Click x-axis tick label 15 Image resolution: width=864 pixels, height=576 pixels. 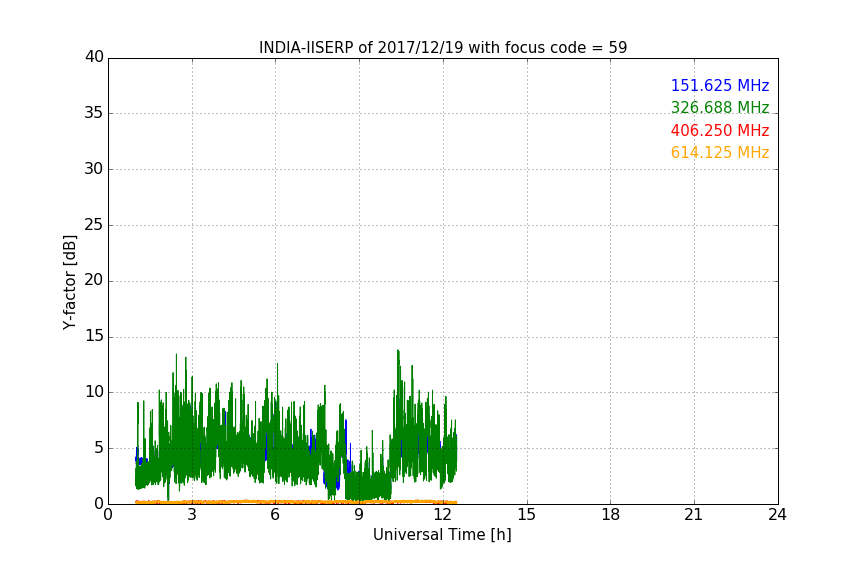pos(527,515)
